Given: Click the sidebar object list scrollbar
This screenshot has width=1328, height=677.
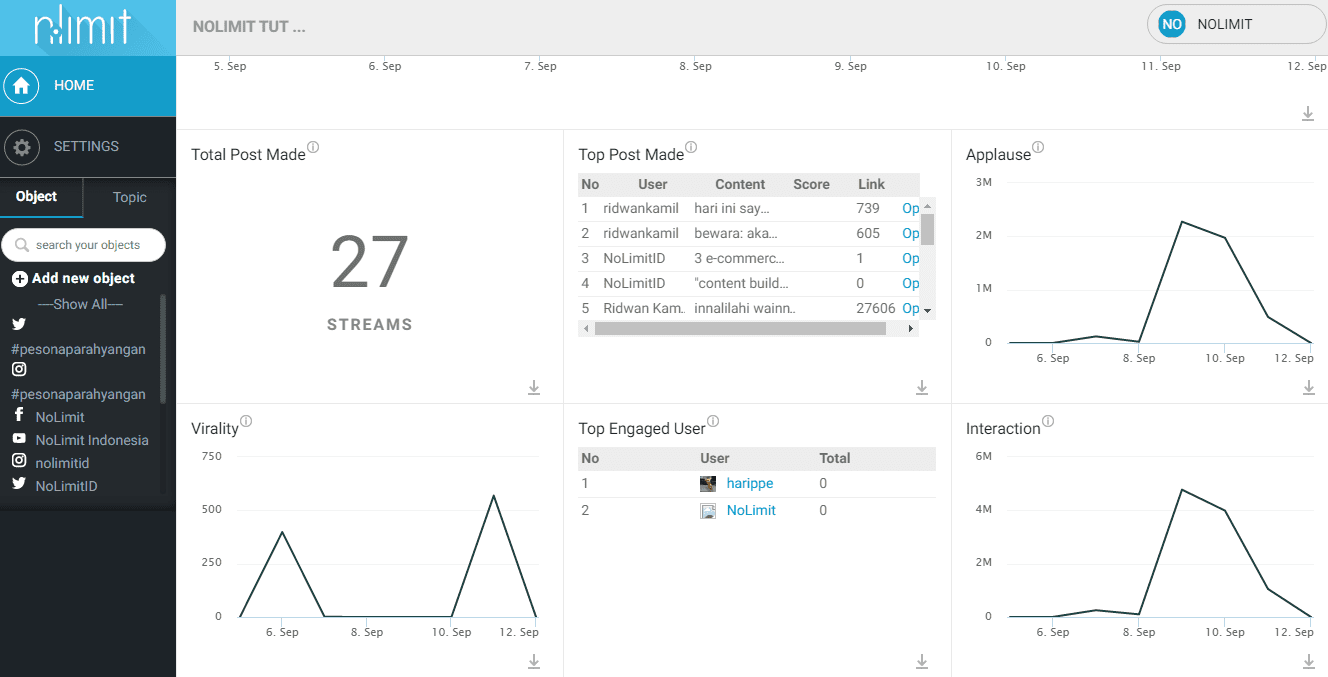Looking at the screenshot, I should point(163,349).
